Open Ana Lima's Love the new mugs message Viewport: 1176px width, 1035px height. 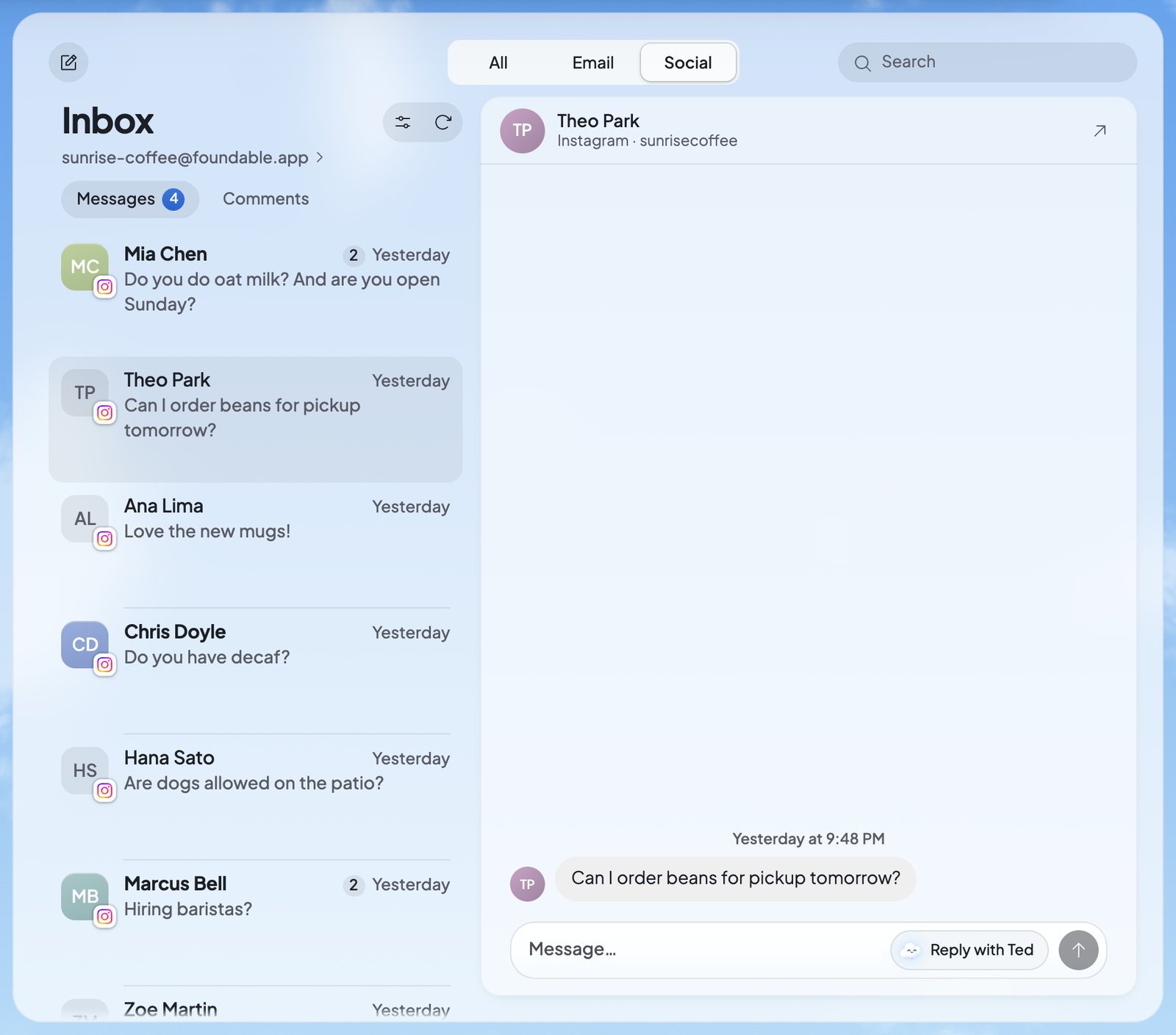(256, 545)
